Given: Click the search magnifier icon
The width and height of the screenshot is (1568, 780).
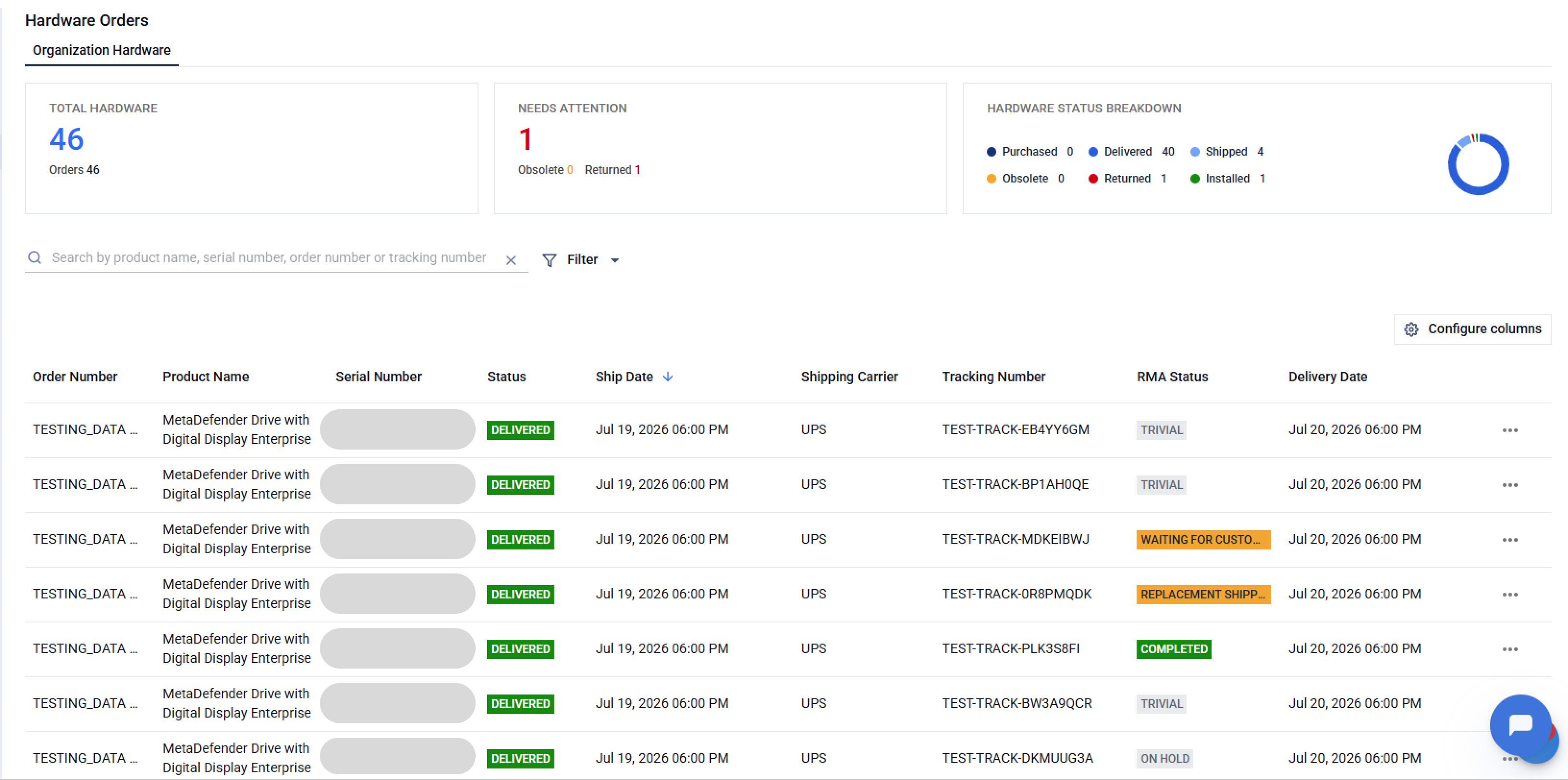Looking at the screenshot, I should (x=35, y=258).
